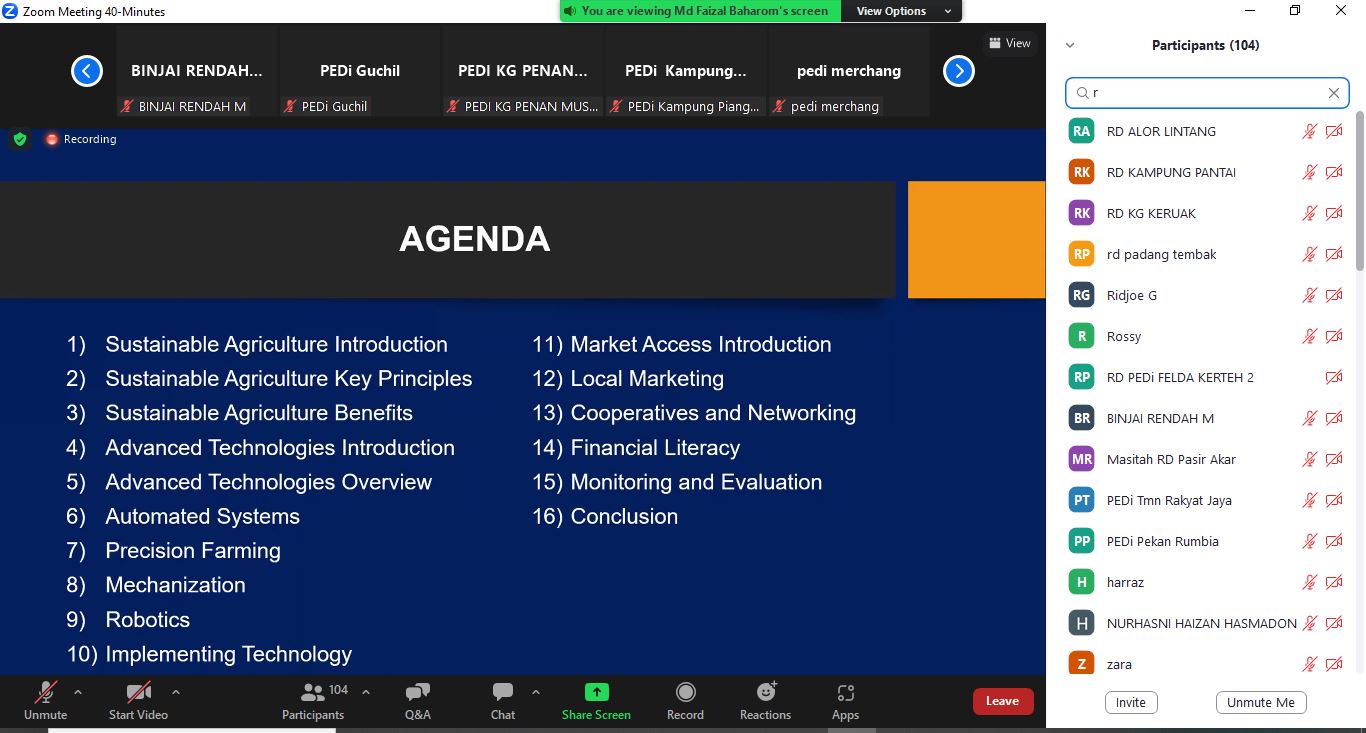Click the MR avatar for Masitah
This screenshot has height=733, width=1366.
[x=1081, y=459]
